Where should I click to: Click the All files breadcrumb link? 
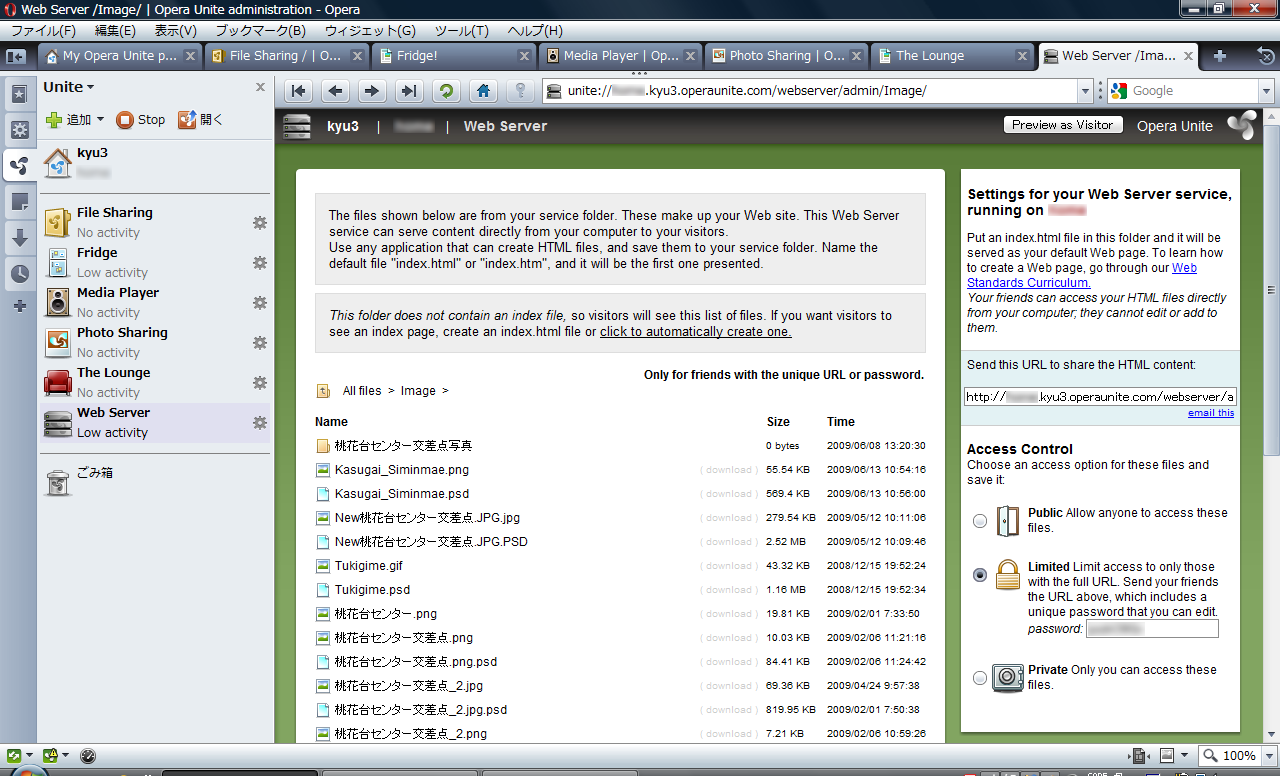362,391
